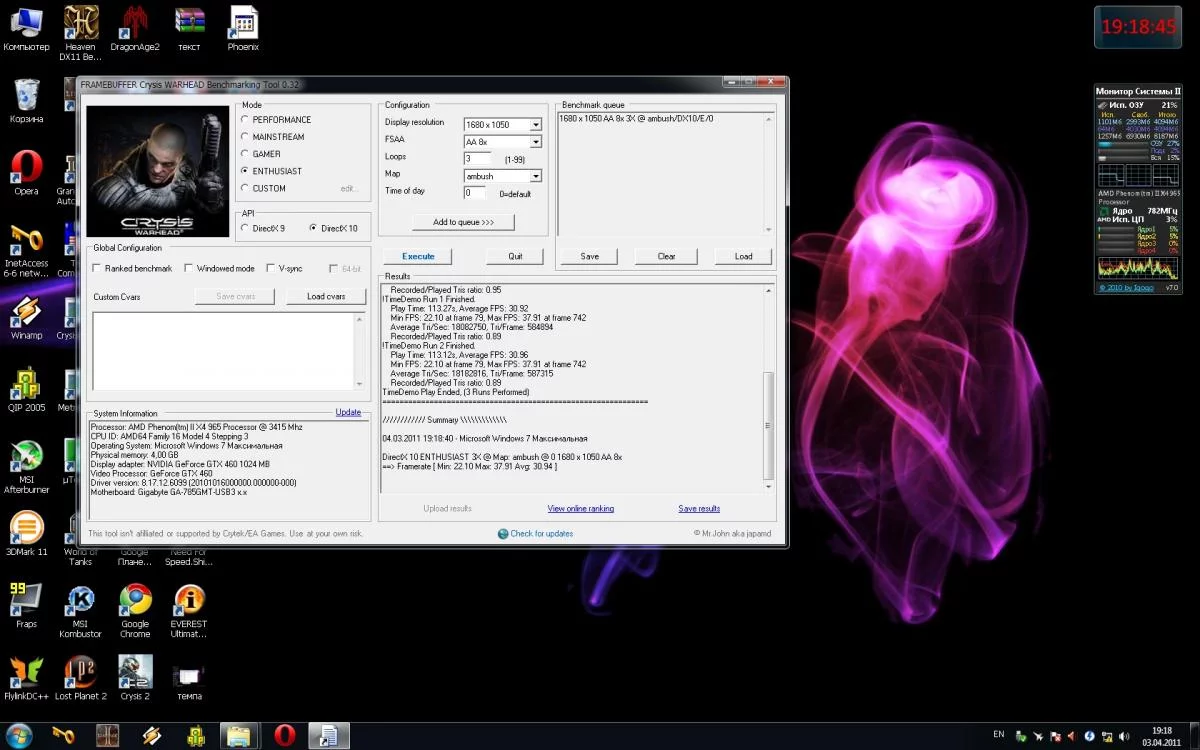
Task: Choose the DirectX 9 API option
Action: pos(246,229)
